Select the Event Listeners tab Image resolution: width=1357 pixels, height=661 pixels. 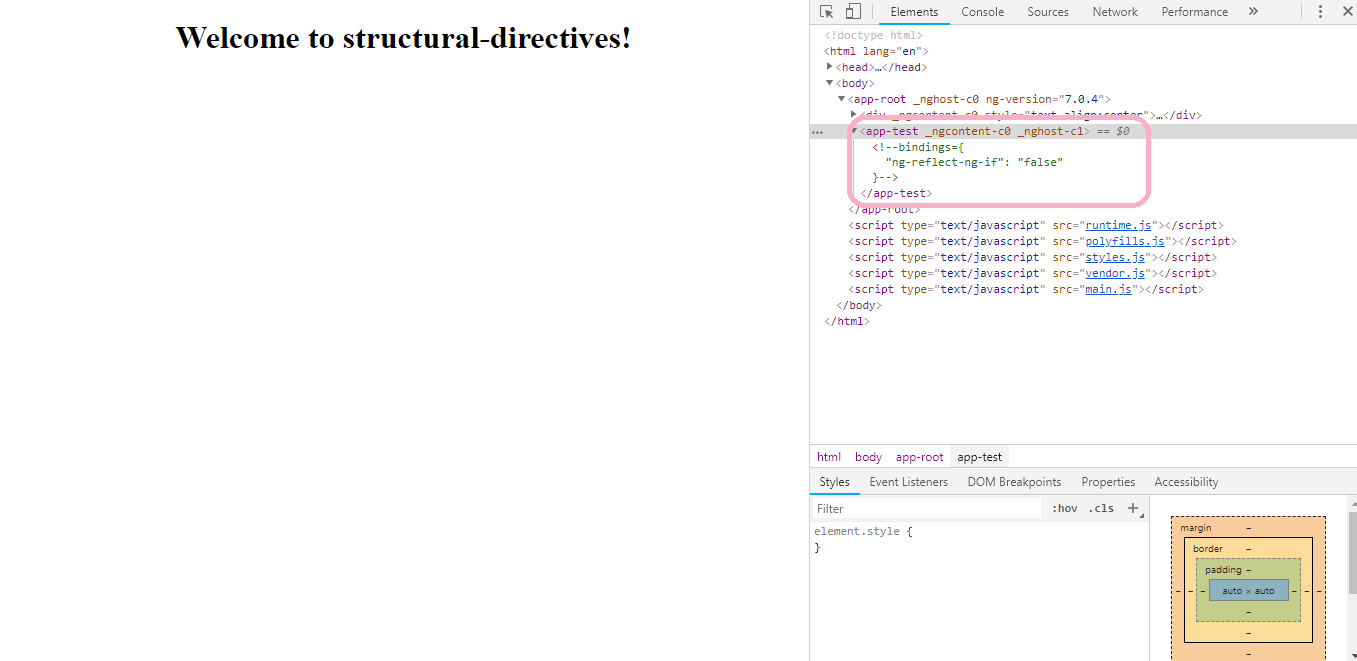pyautogui.click(x=908, y=481)
